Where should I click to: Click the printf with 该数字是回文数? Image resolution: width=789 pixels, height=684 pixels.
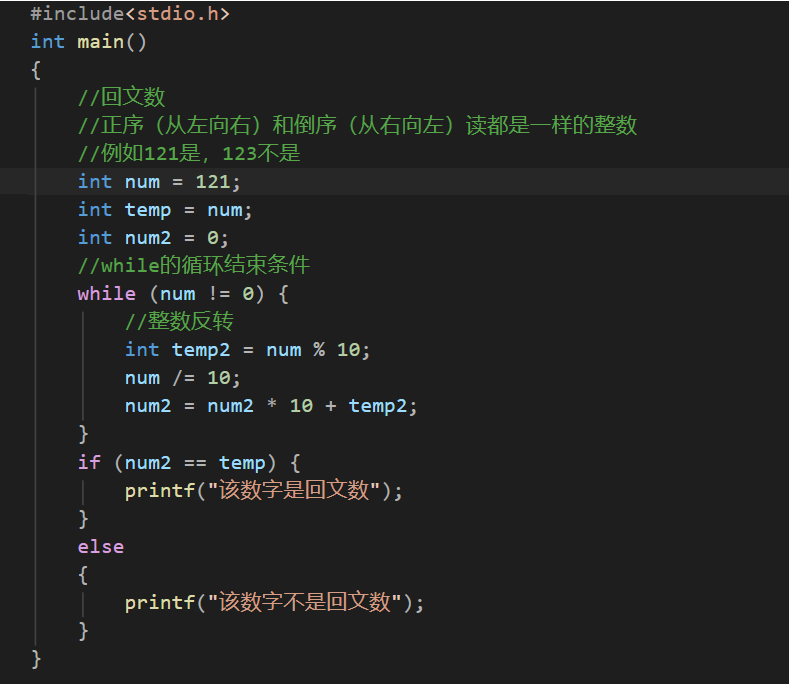tap(264, 490)
